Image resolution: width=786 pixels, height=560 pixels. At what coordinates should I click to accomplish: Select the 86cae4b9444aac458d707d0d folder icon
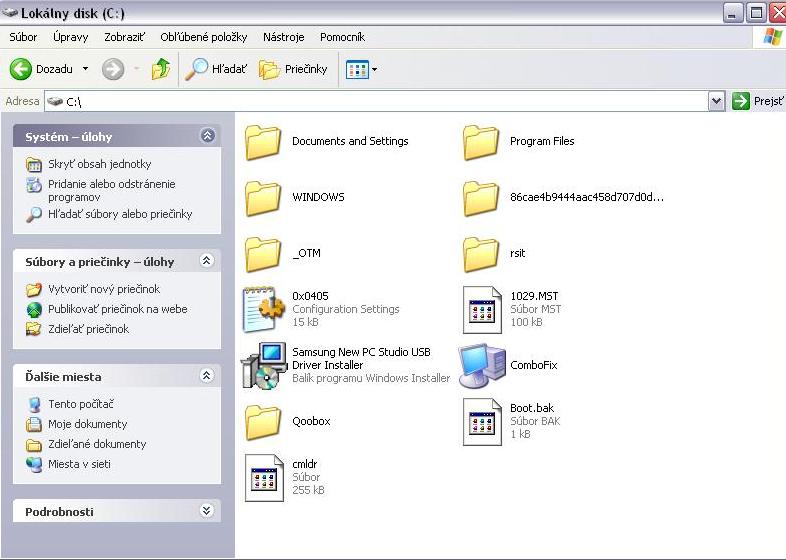click(x=481, y=198)
